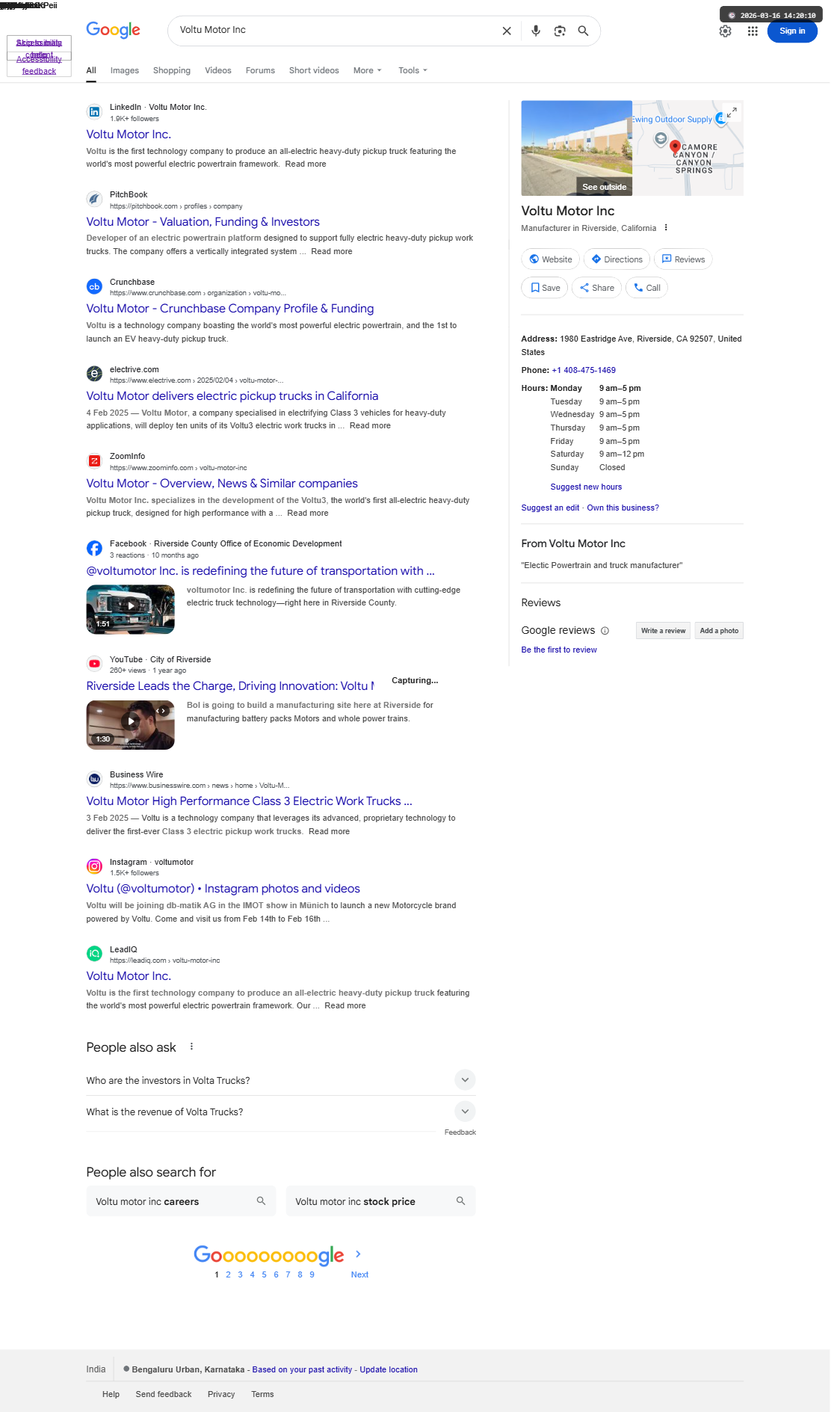The image size is (840, 1412).
Task: Click the Google logo
Action: click(113, 30)
